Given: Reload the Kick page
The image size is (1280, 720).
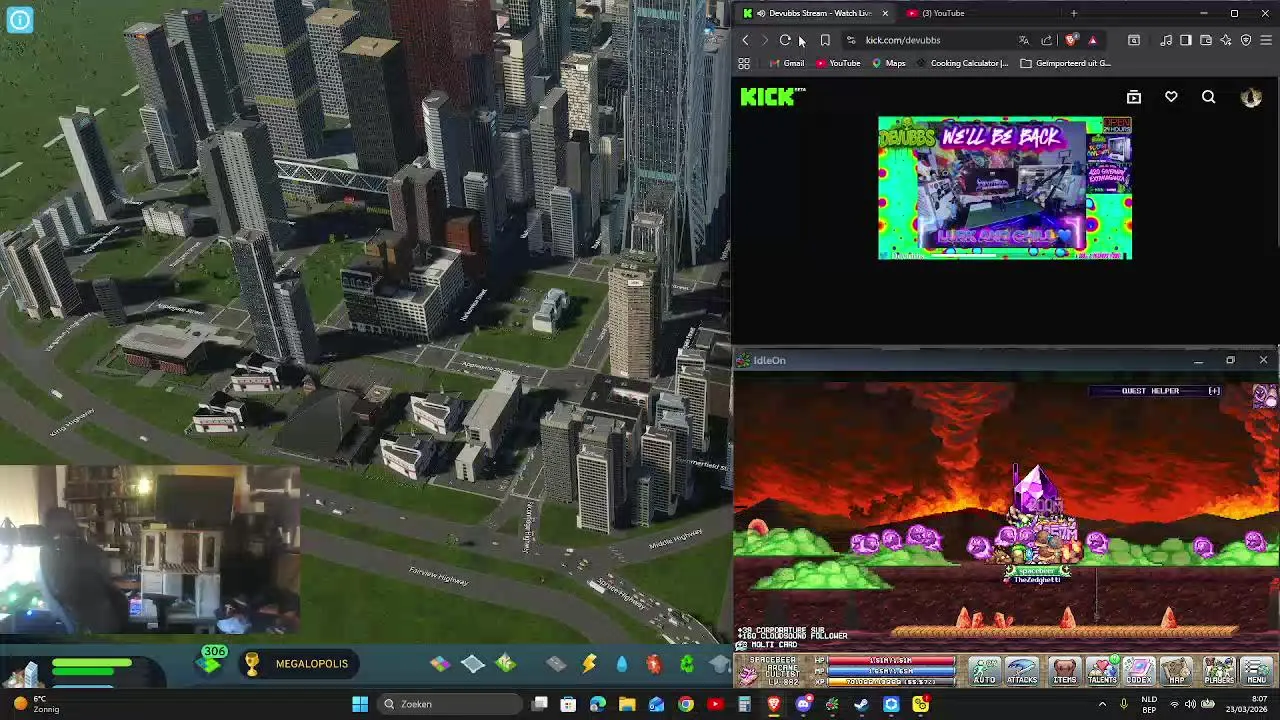Looking at the screenshot, I should (x=785, y=40).
